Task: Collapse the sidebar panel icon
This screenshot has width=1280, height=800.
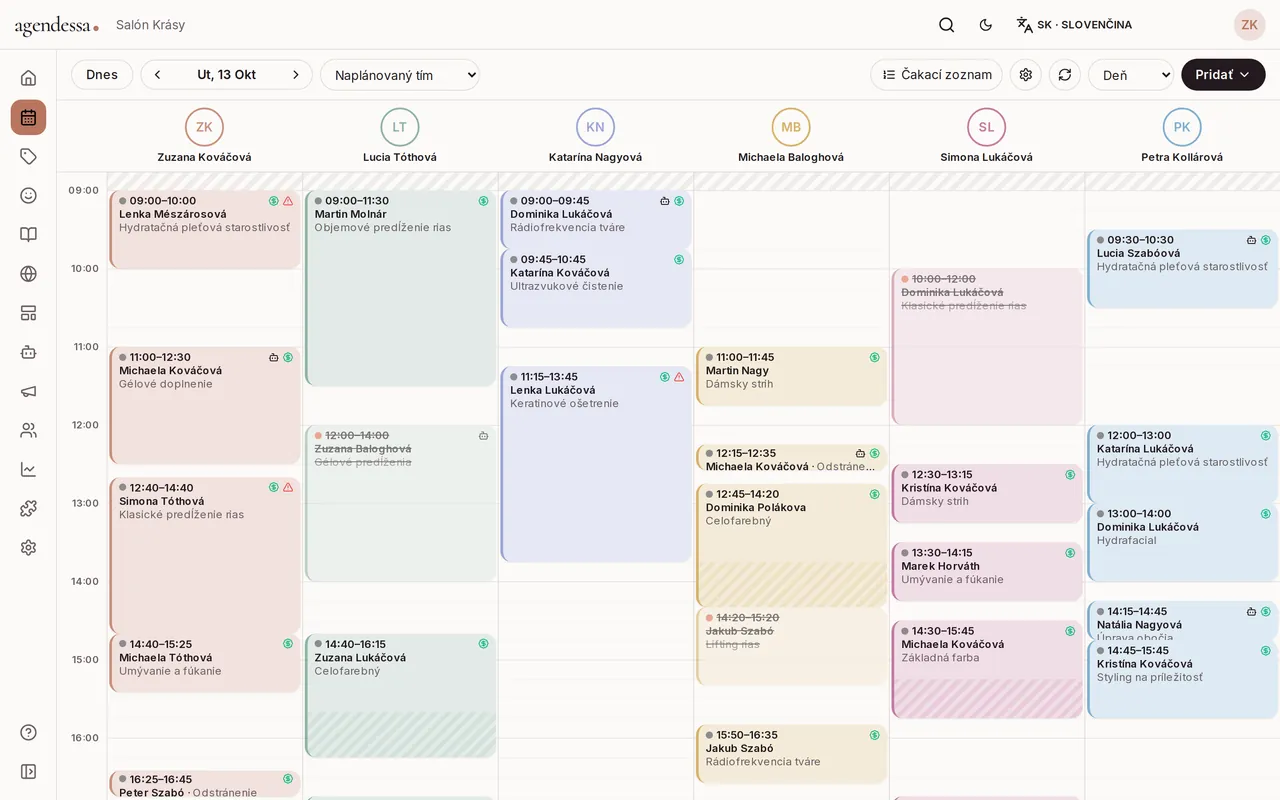Action: tap(28, 771)
